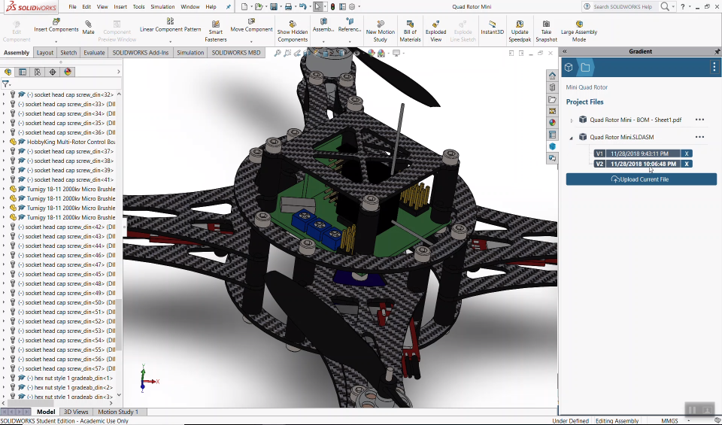The height and width of the screenshot is (425, 722).
Task: Toggle Large Assembly Mode
Action: click(579, 31)
